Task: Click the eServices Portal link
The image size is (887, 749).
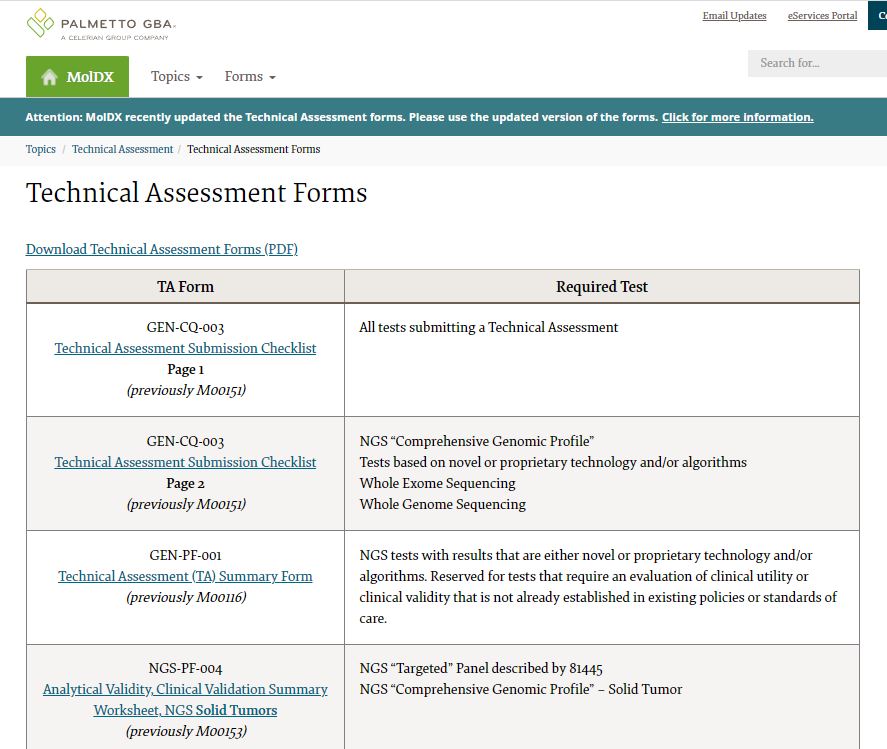Action: (822, 16)
